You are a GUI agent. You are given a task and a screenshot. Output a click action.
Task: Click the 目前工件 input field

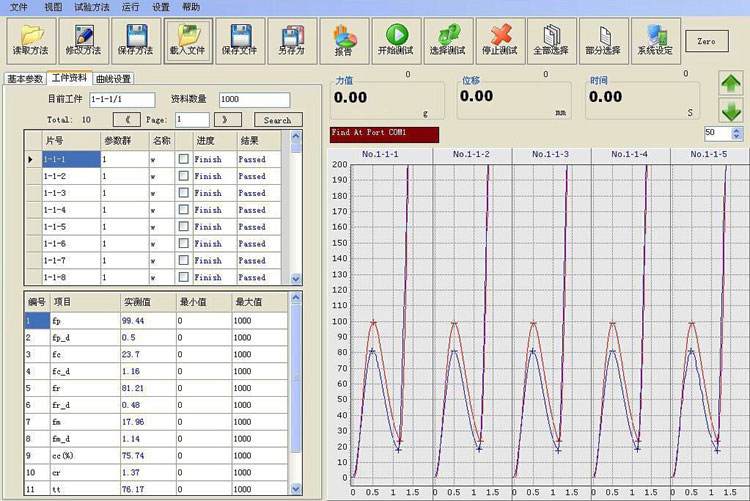121,99
